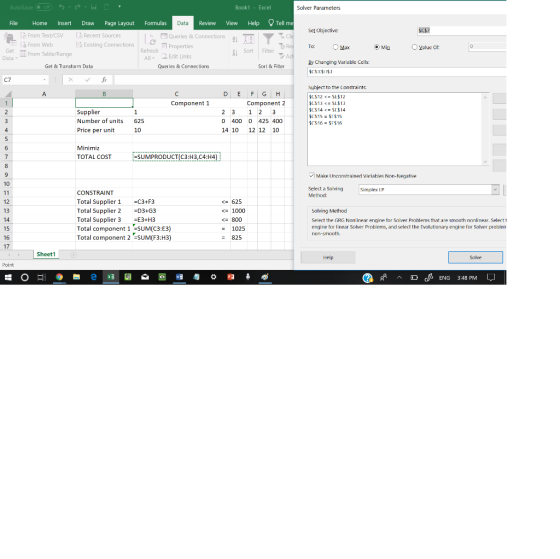560x559 pixels.
Task: Click the Recent Sources icon
Action: point(79,35)
